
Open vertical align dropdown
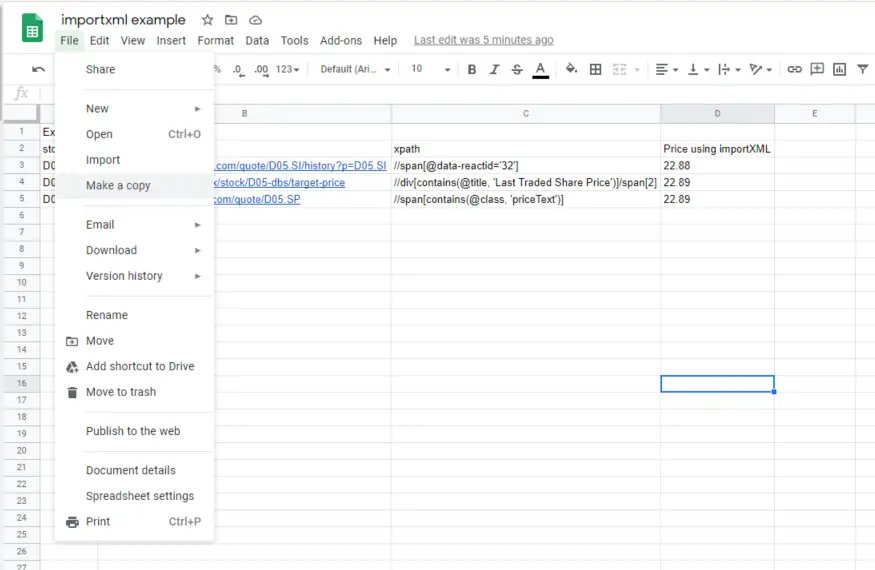point(698,69)
